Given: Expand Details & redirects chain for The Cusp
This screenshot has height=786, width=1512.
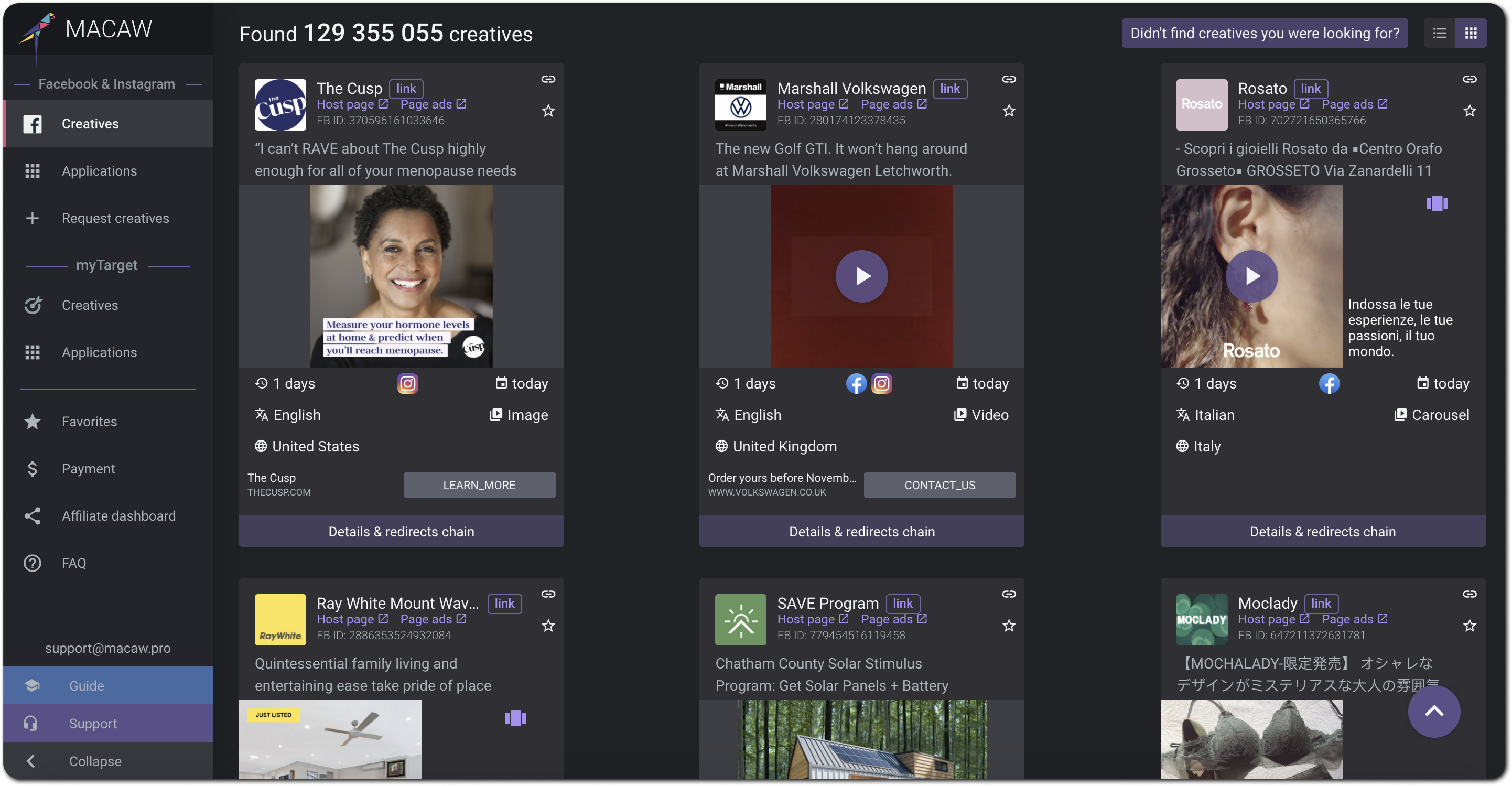Looking at the screenshot, I should (402, 532).
